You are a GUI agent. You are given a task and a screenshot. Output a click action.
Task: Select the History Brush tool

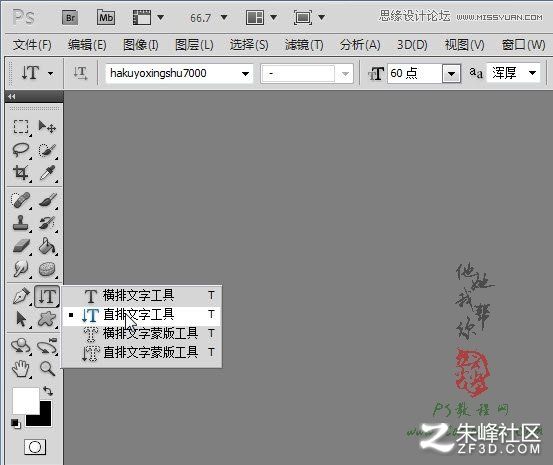[47, 223]
